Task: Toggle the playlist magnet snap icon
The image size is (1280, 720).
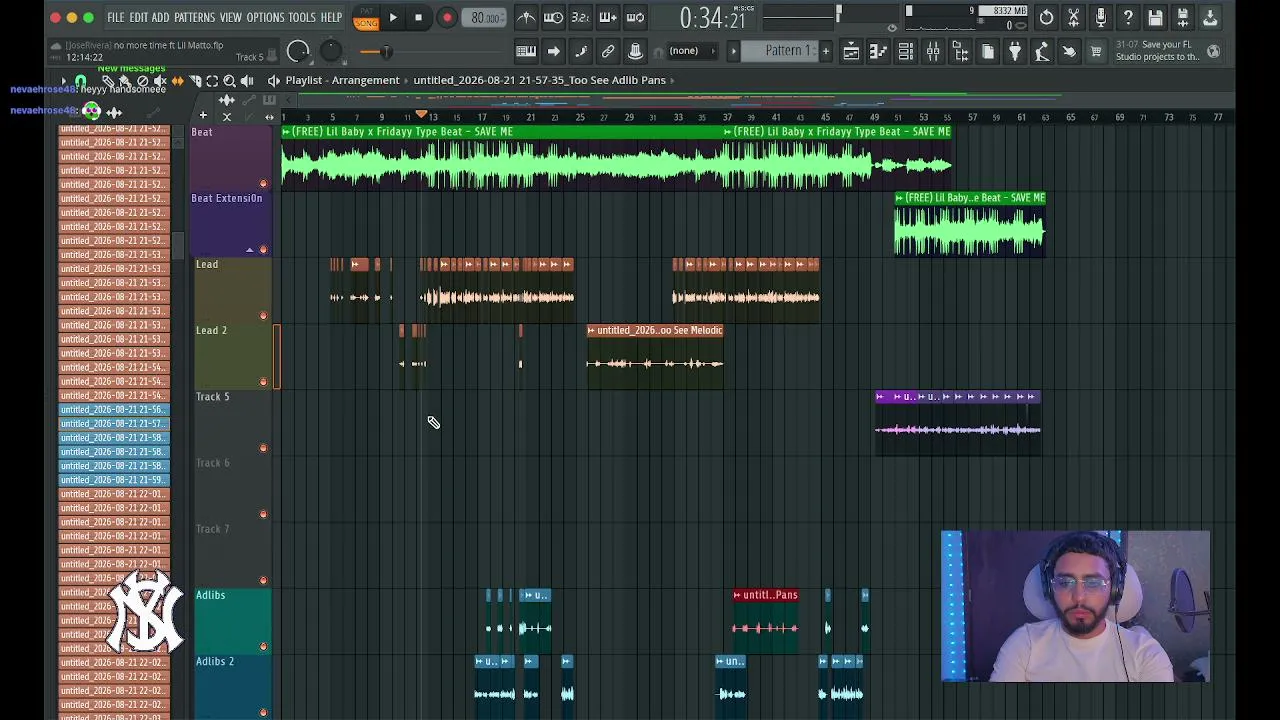Action: click(x=81, y=80)
